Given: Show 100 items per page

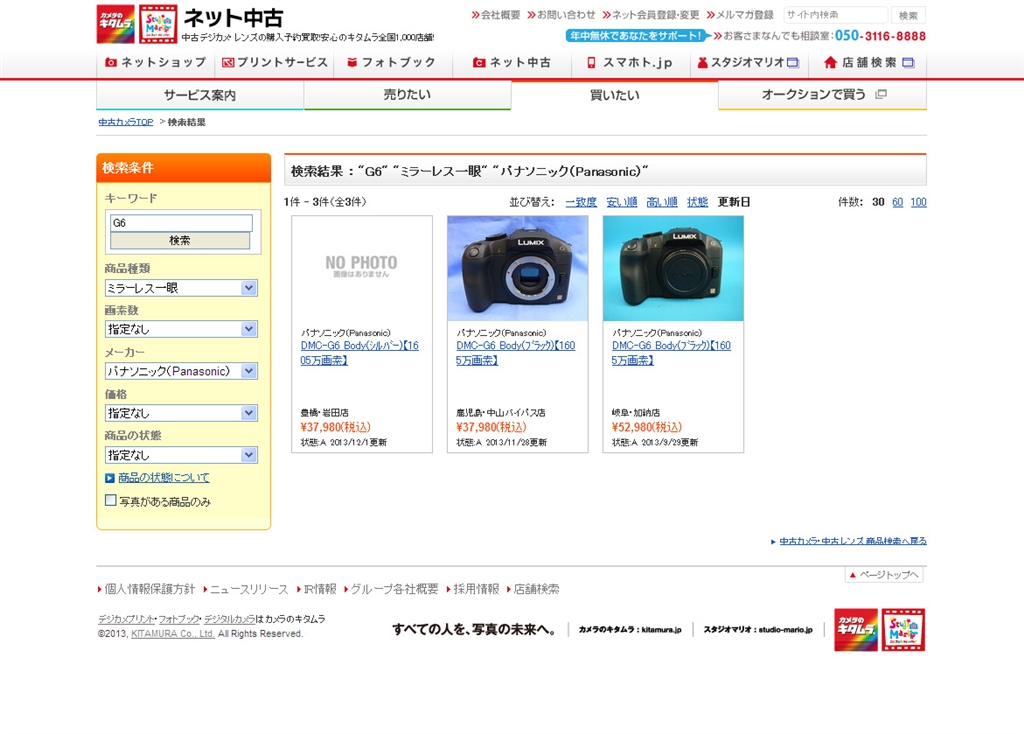Looking at the screenshot, I should (x=919, y=202).
